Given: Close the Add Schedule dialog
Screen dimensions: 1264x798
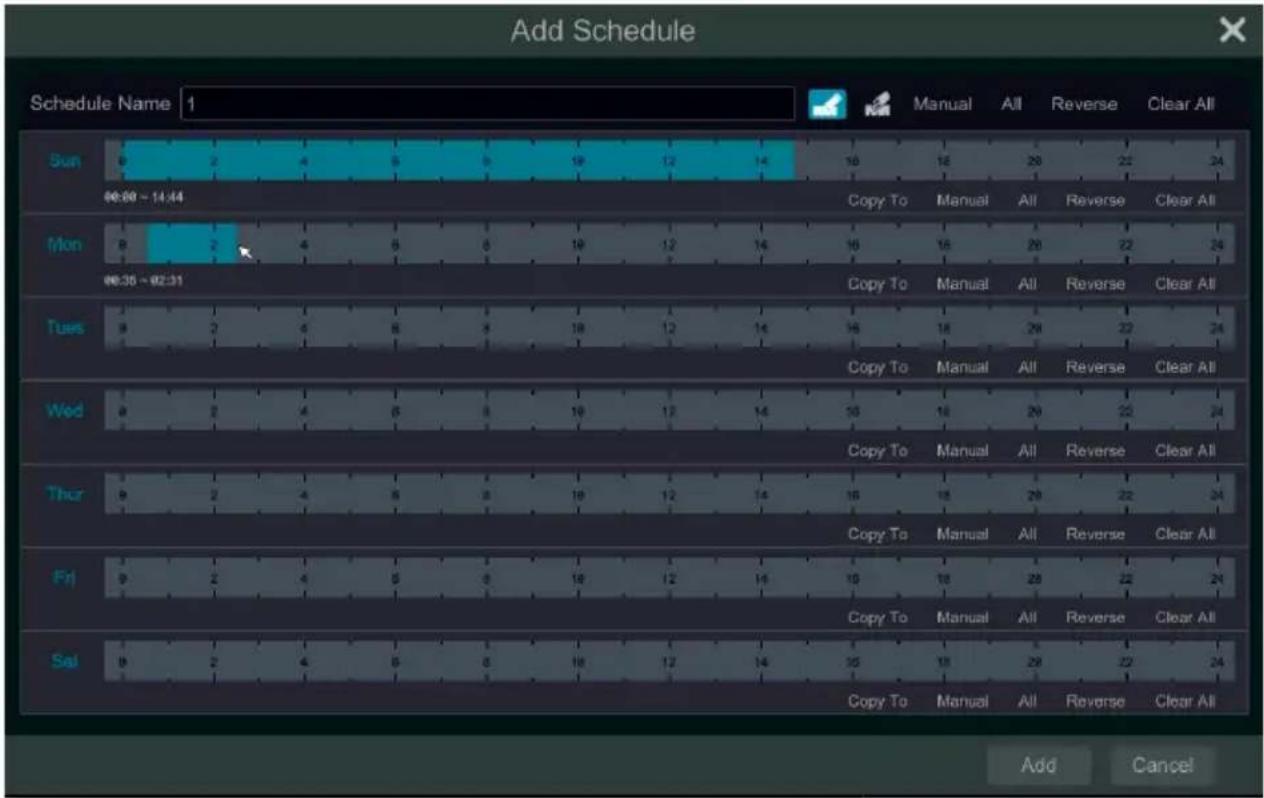Looking at the screenshot, I should pos(1232,30).
